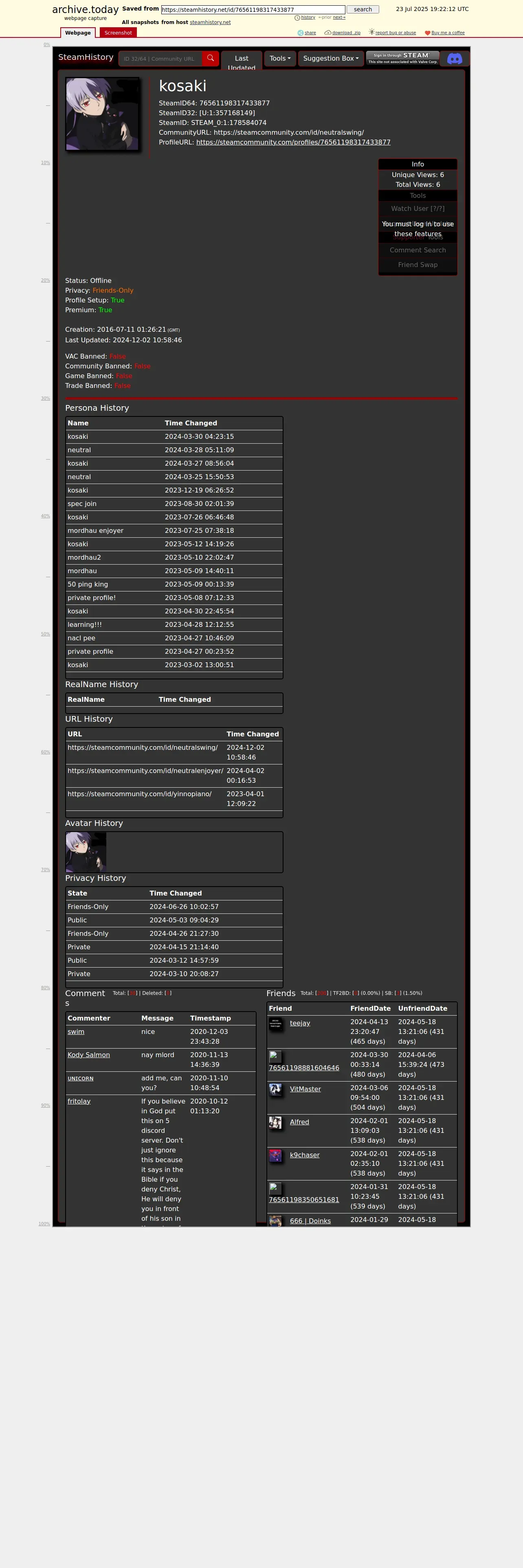This screenshot has height=1568, width=523.
Task: Switch to the Screenshot tab
Action: pos(118,33)
